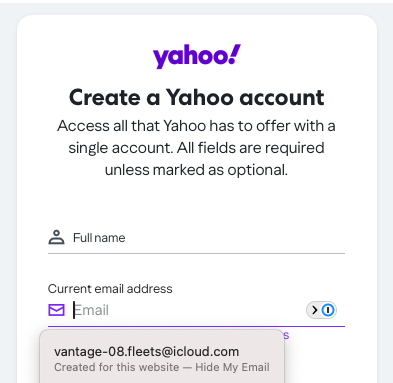Click the purple envelope icon

click(x=56, y=310)
